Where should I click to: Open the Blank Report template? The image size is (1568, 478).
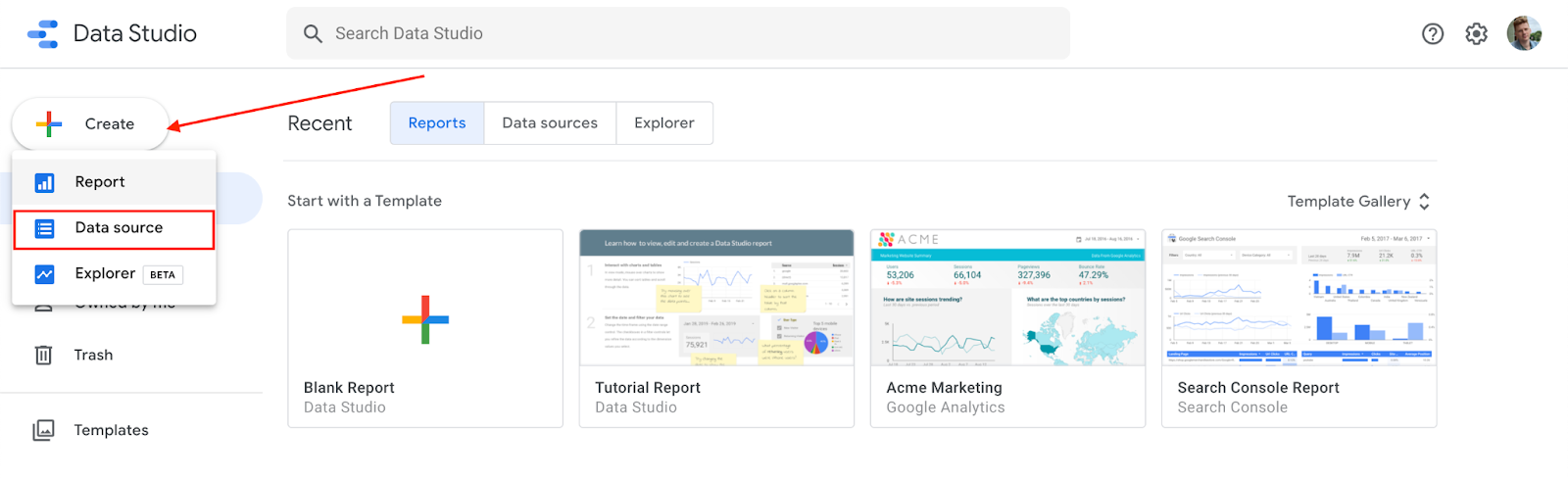[x=425, y=328]
